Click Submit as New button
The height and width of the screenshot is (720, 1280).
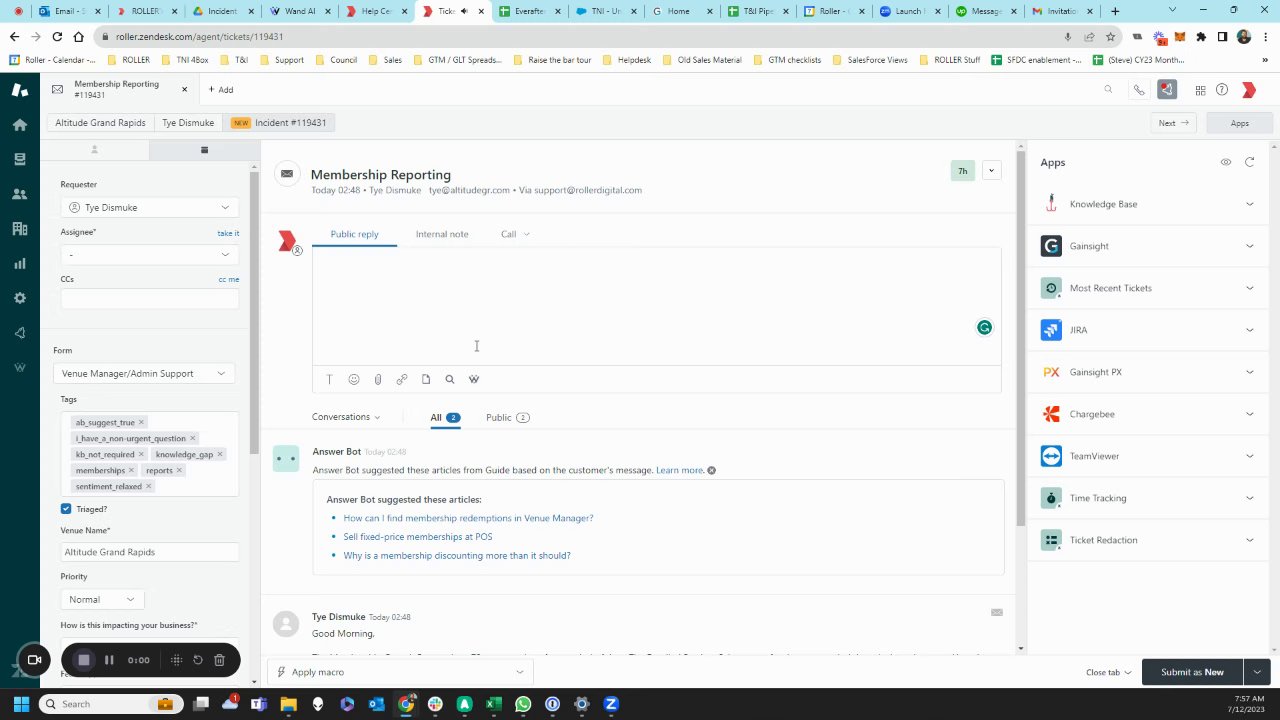(x=1192, y=672)
